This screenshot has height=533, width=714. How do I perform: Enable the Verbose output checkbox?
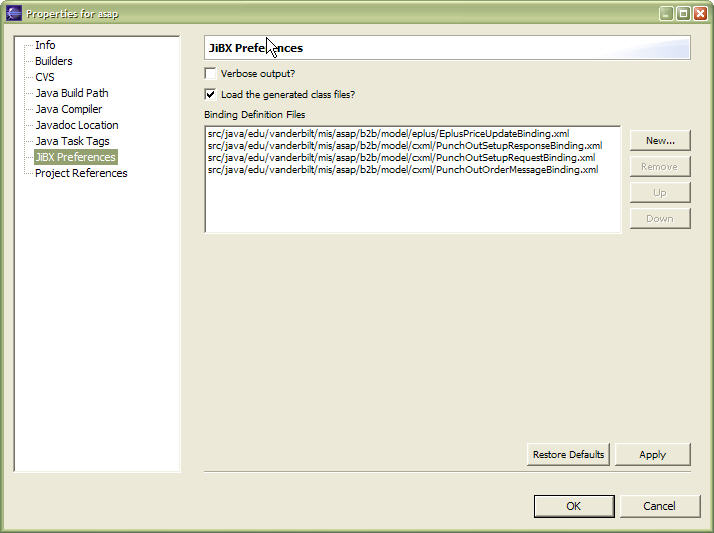210,74
